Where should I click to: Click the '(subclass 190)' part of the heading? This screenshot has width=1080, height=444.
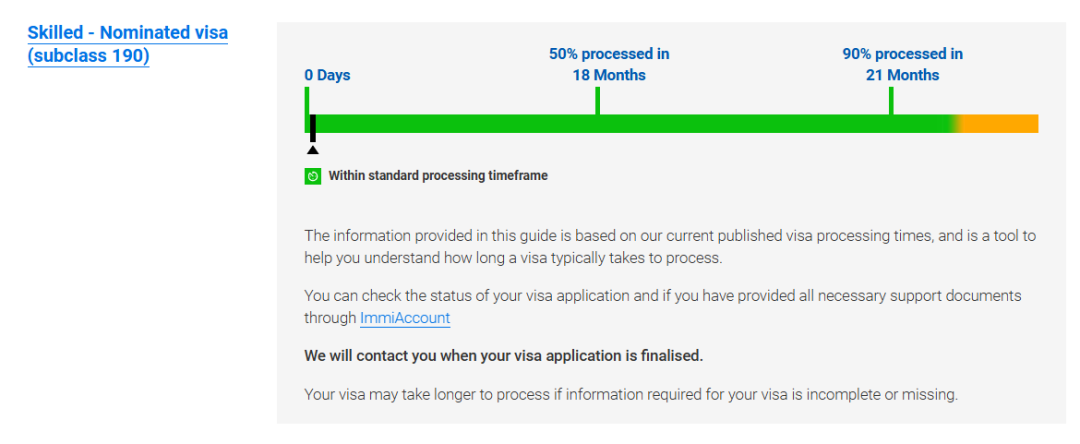(x=88, y=55)
